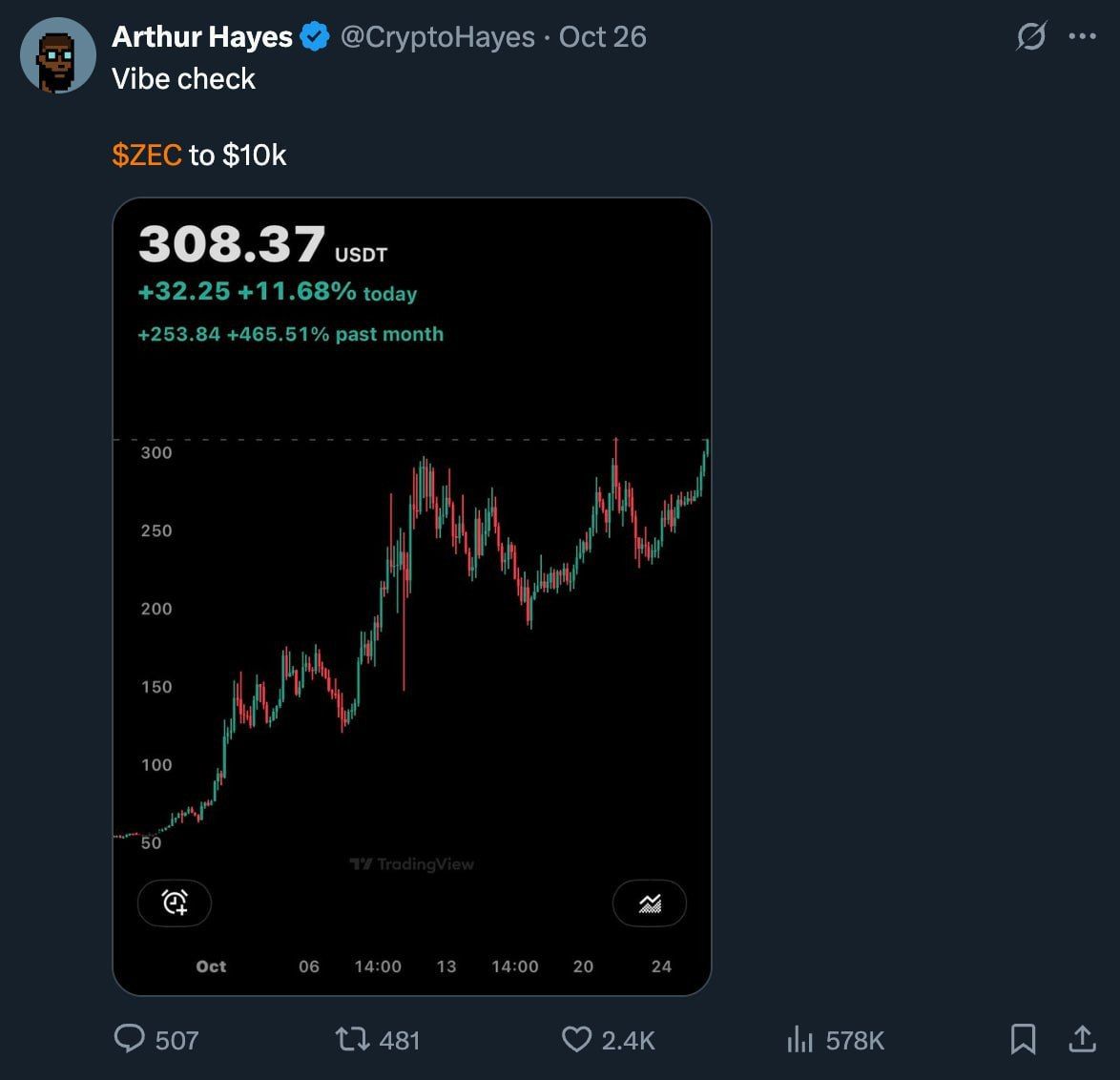The image size is (1120, 1080).
Task: Click Arthur Hayes profile avatar picture
Action: point(57,54)
